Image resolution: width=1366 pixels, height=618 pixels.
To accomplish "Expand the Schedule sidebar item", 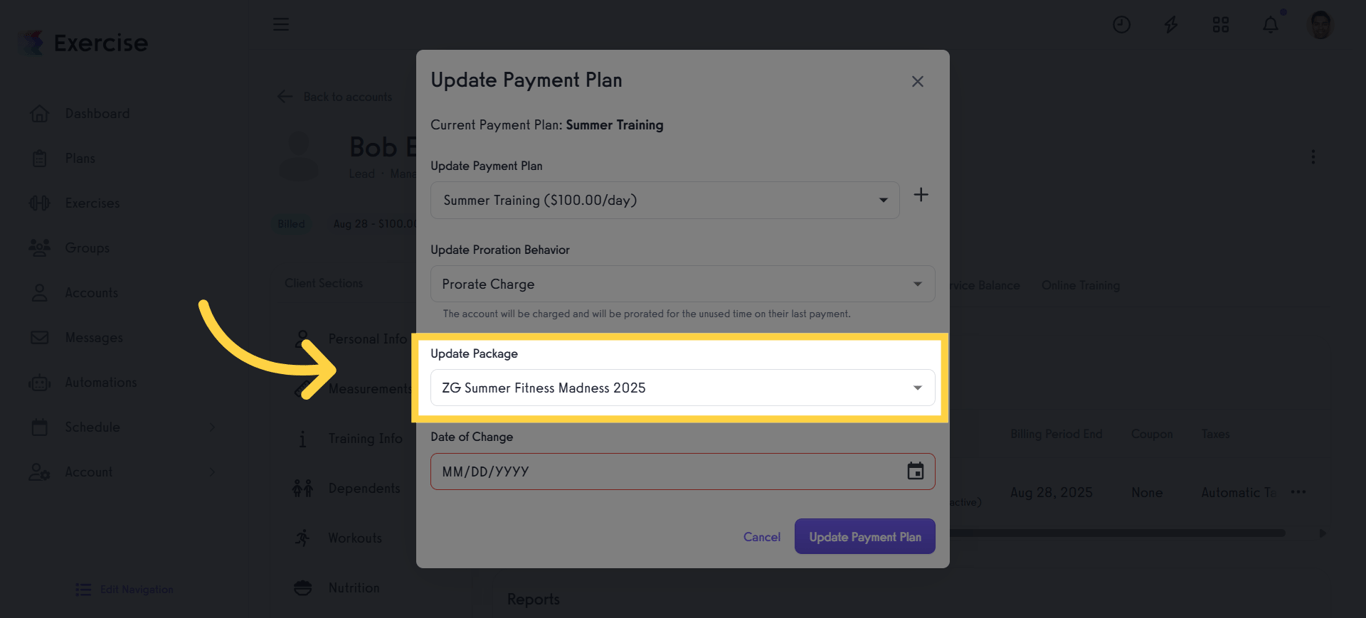I will tap(92, 427).
